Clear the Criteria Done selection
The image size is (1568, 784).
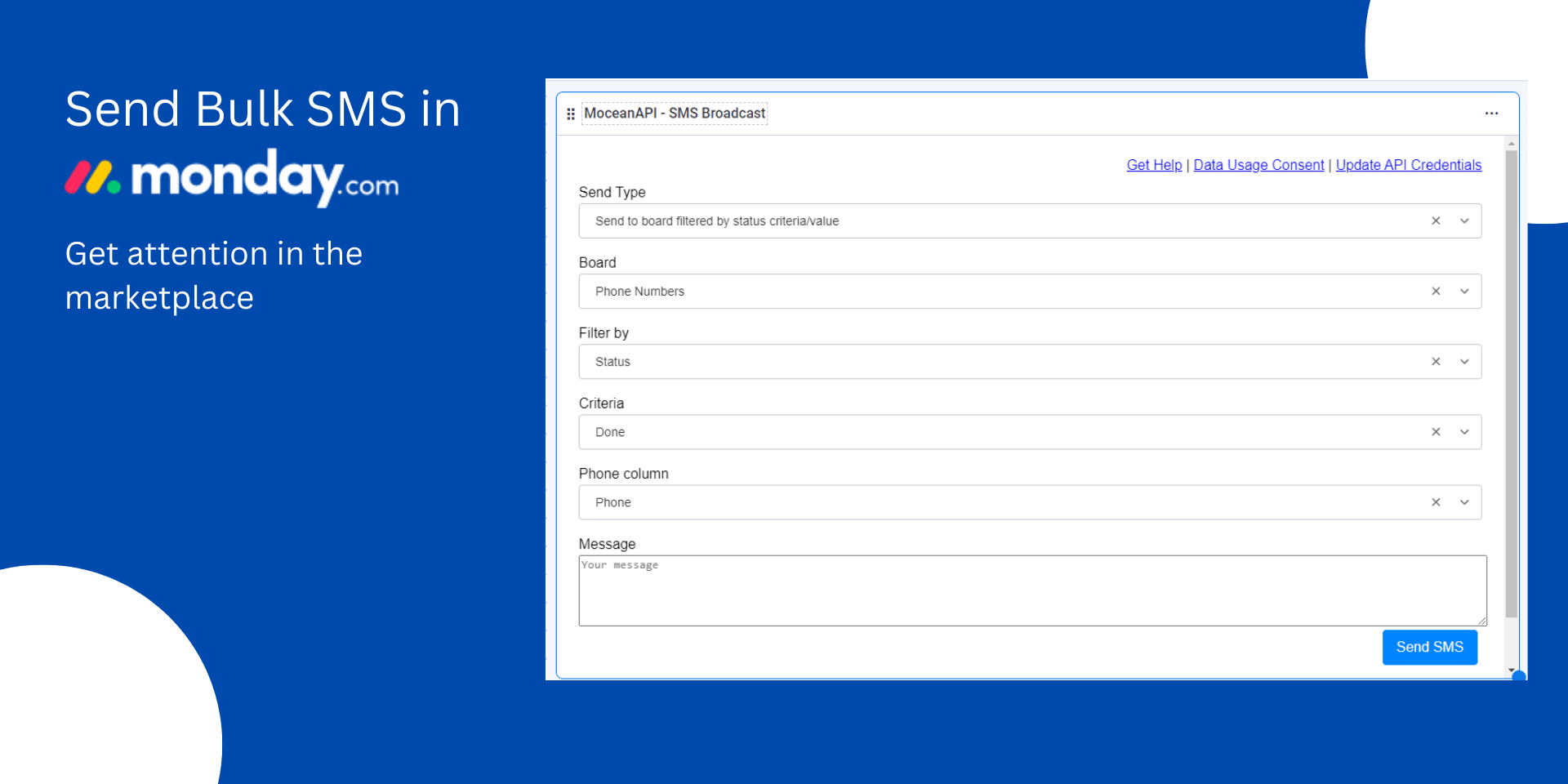coord(1436,432)
